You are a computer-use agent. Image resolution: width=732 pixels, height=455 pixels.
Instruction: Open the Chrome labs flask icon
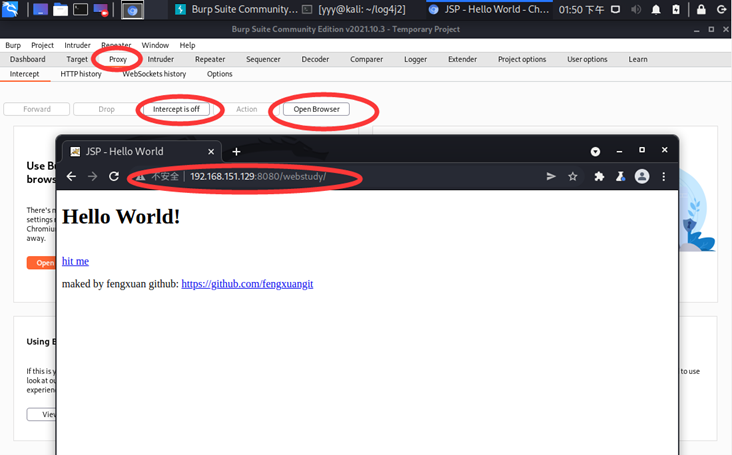[620, 176]
